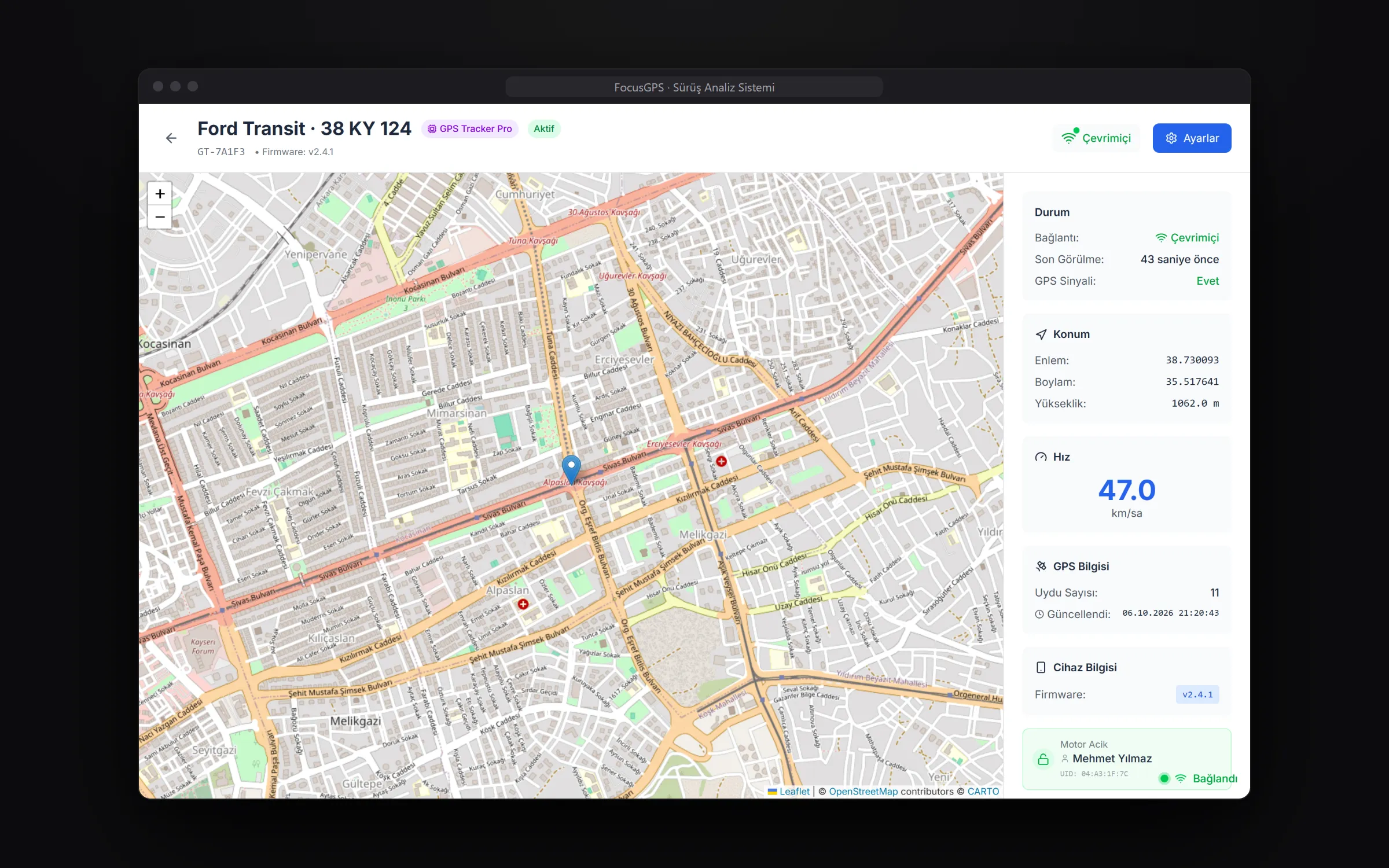Click the 47.0 speed value
Screen dimensions: 1389x868
(1126, 490)
